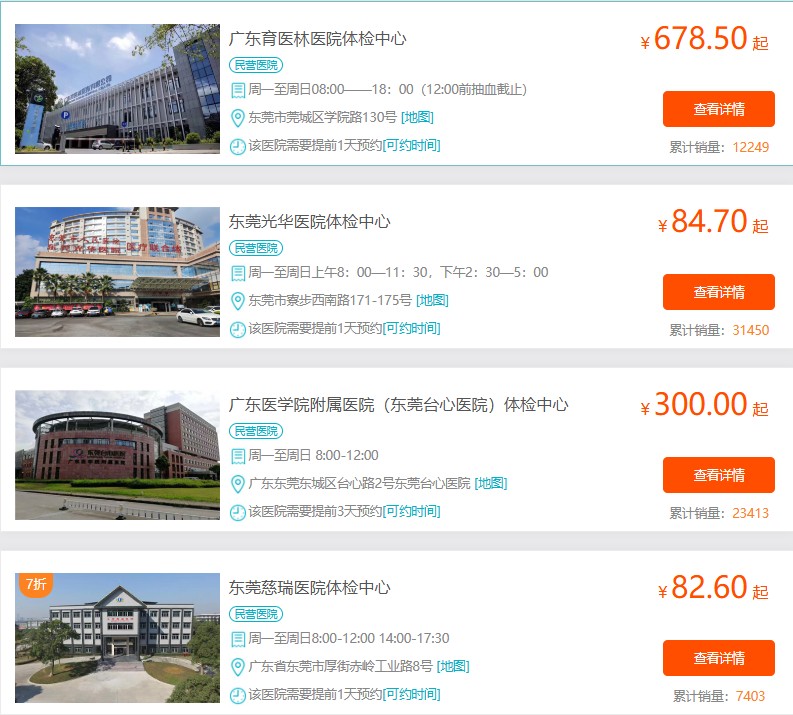Open the 东莞台心医院 building photo
This screenshot has width=793, height=715.
tap(117, 455)
